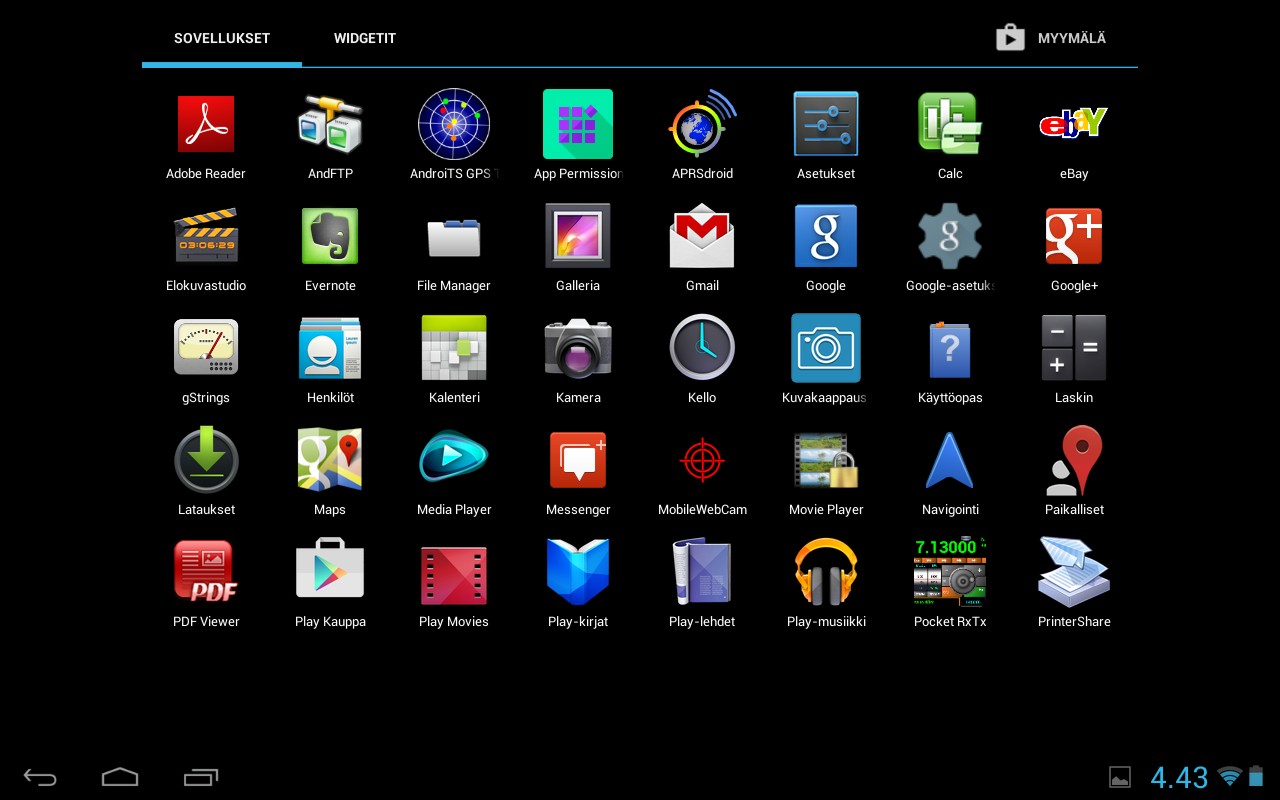Tap the Android home button
Viewport: 1280px width, 800px height.
[120, 777]
